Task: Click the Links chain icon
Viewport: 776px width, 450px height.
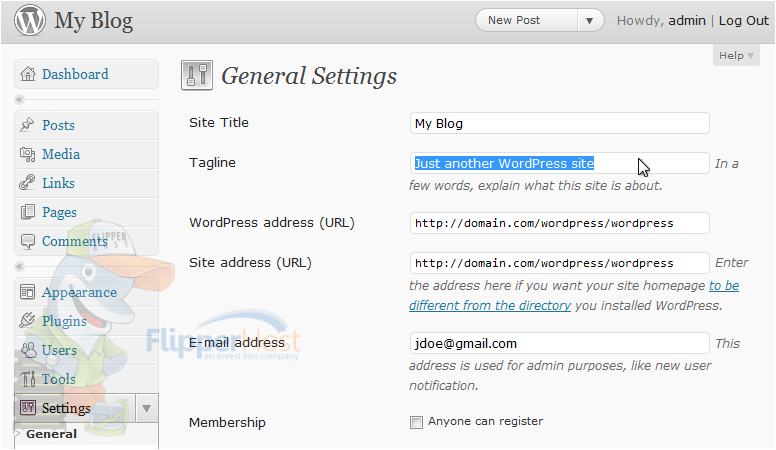Action: 27,183
